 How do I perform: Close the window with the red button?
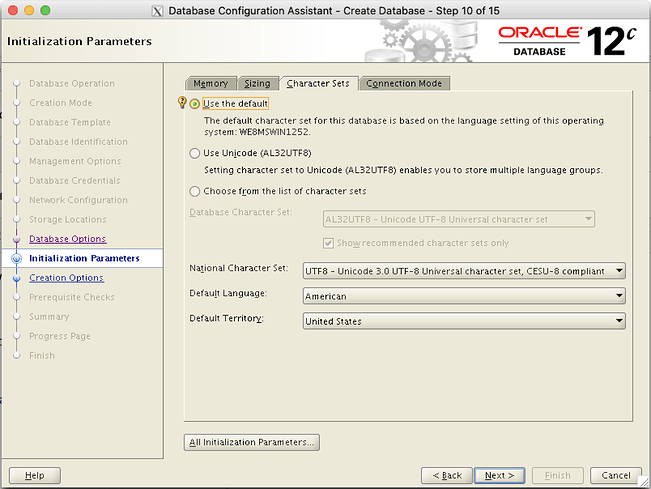pyautogui.click(x=13, y=10)
